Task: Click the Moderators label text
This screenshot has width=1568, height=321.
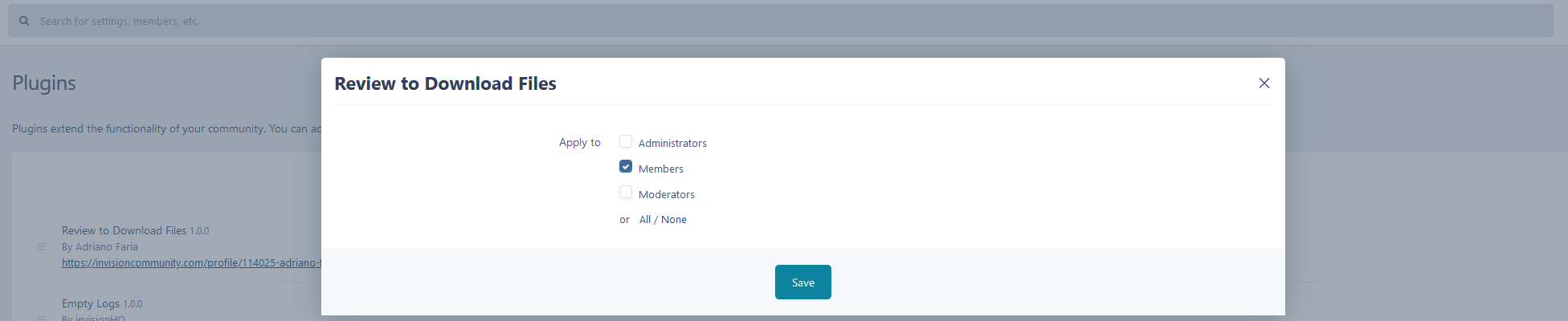Action: [x=666, y=195]
